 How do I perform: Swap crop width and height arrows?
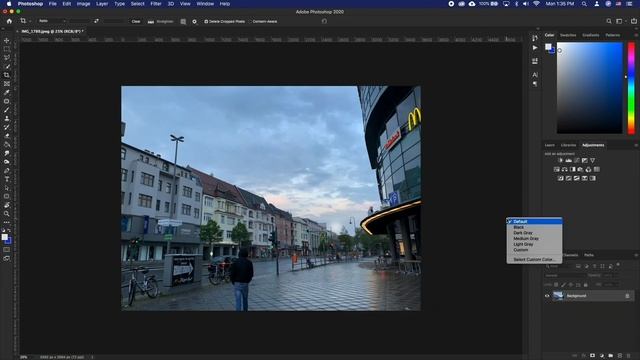[x=96, y=21]
